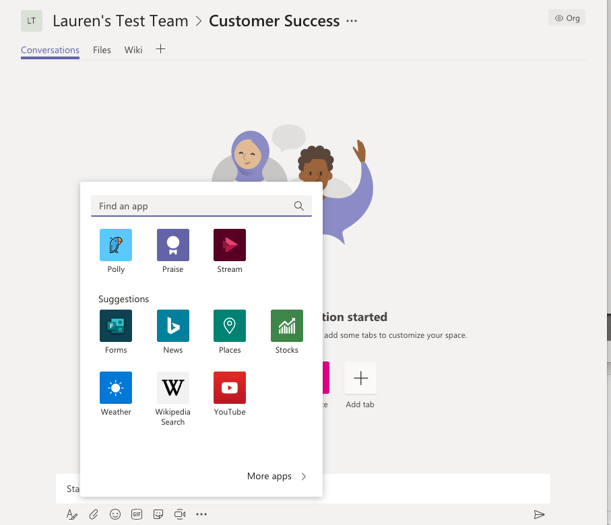The height and width of the screenshot is (525, 611).
Task: Switch to the Files tab
Action: (x=102, y=50)
